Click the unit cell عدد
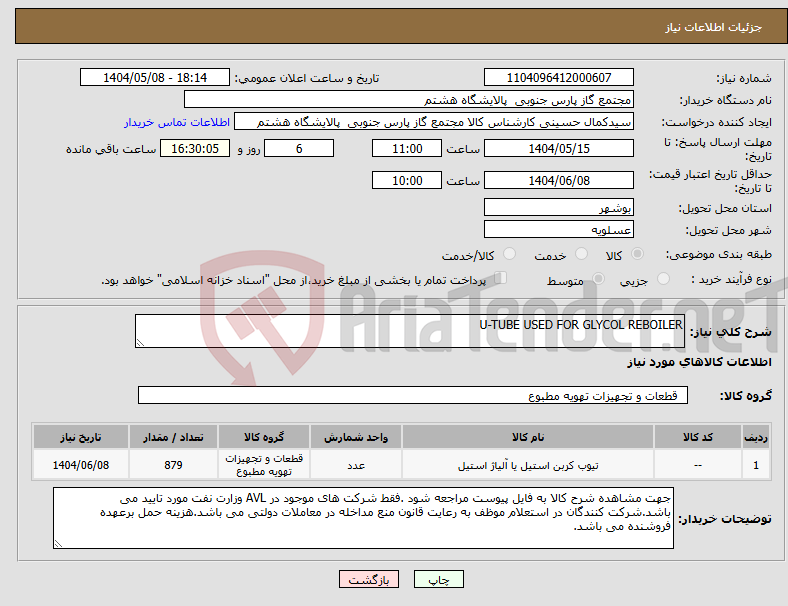The image size is (788, 606). pos(356,465)
